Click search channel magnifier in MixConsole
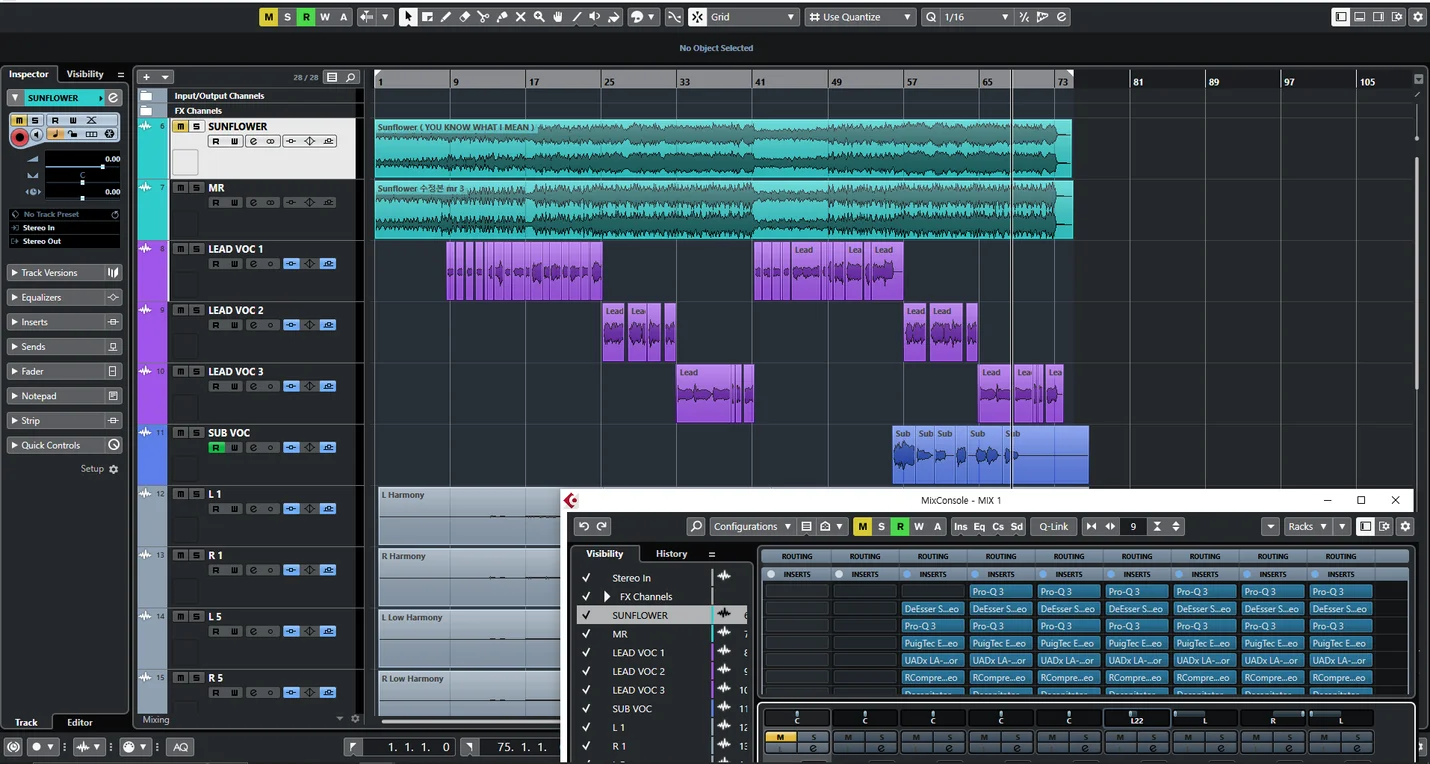The width and height of the screenshot is (1430, 764). [696, 526]
